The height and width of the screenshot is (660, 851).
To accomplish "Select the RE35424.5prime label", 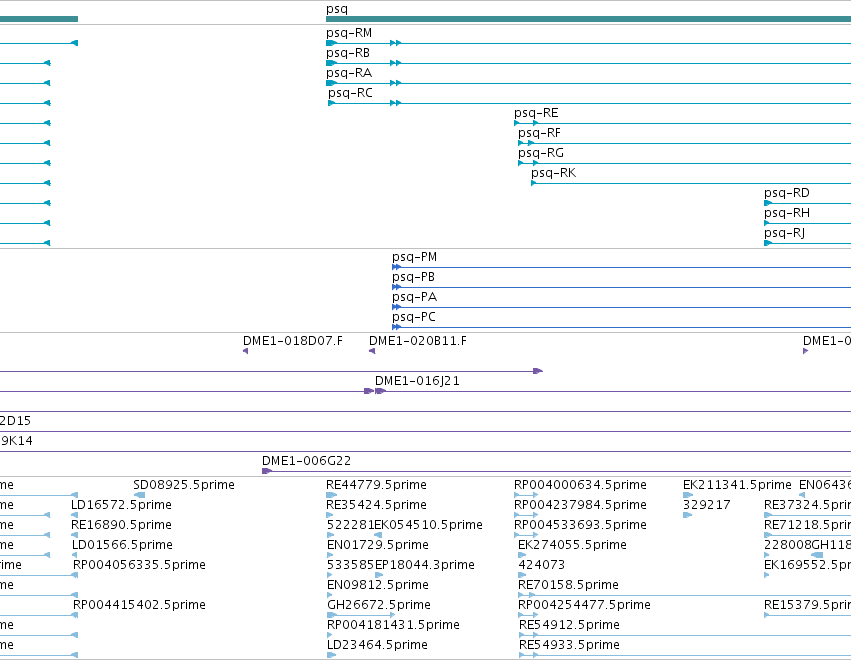I will coord(377,505).
